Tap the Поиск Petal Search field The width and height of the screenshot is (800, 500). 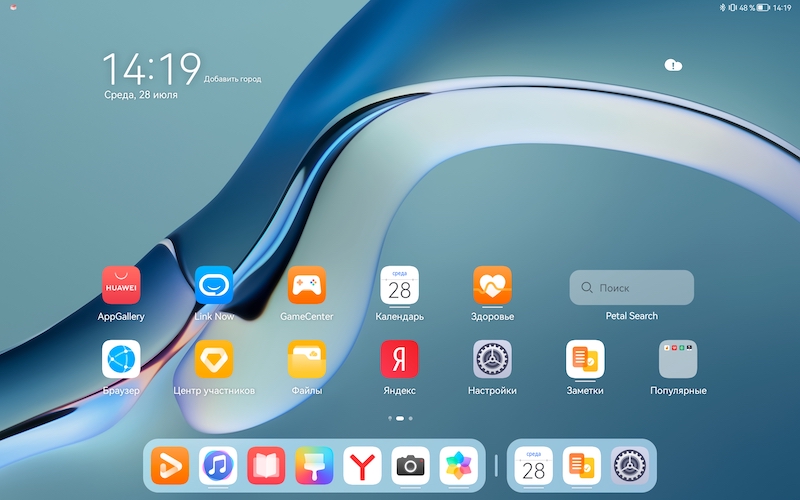pyautogui.click(x=632, y=288)
